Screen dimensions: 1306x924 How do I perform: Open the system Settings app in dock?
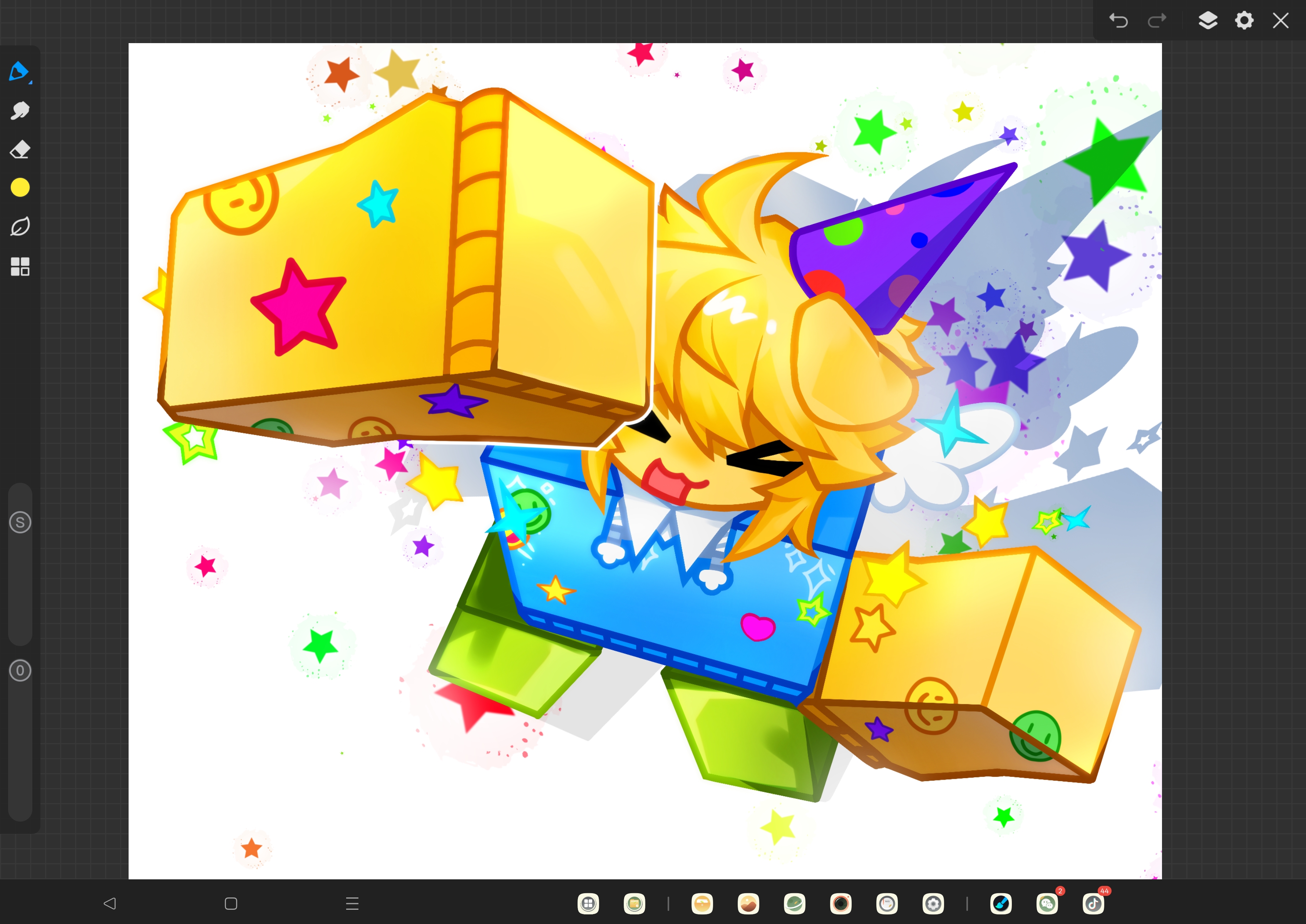pos(933,903)
